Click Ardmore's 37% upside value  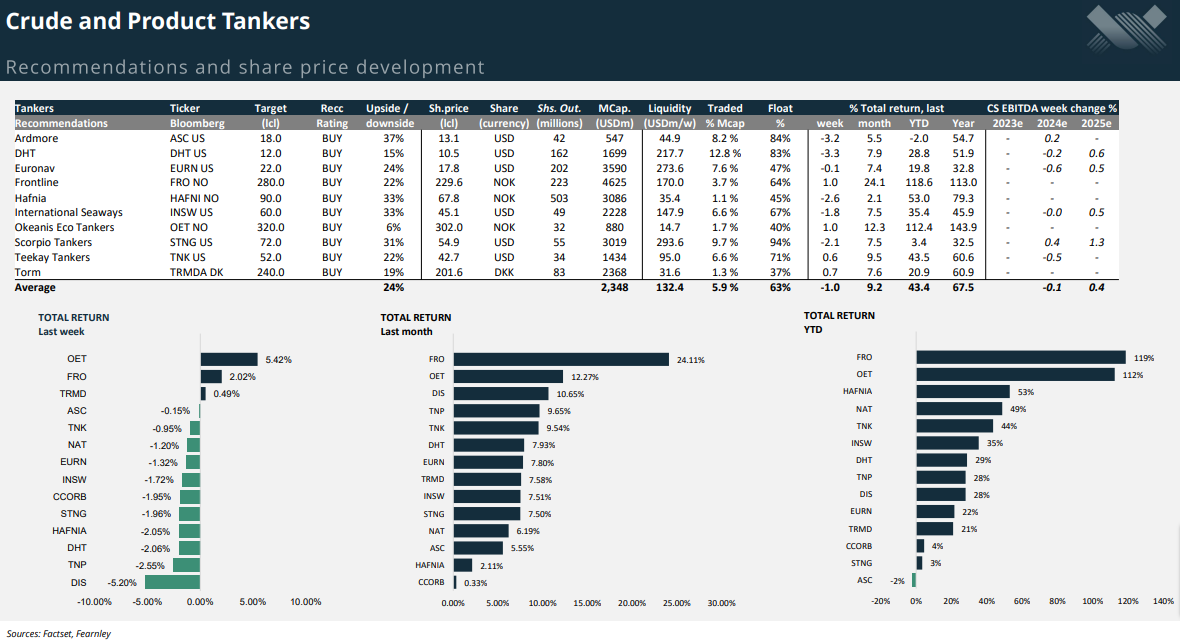(394, 138)
